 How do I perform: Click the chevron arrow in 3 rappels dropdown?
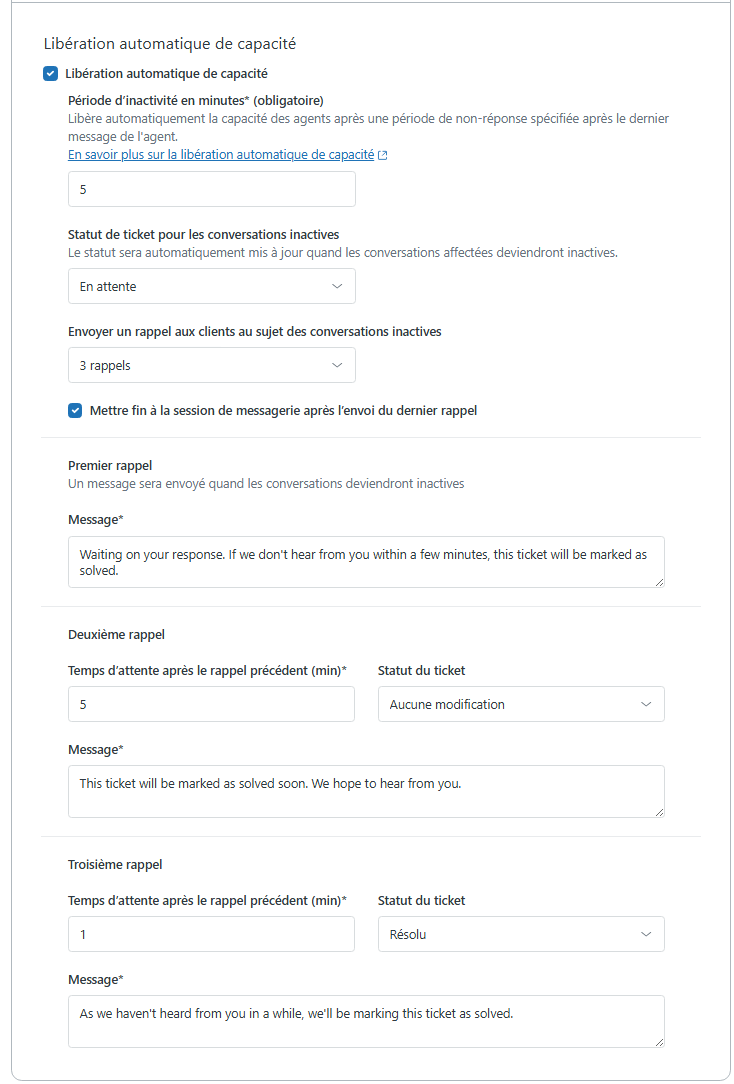(337, 366)
